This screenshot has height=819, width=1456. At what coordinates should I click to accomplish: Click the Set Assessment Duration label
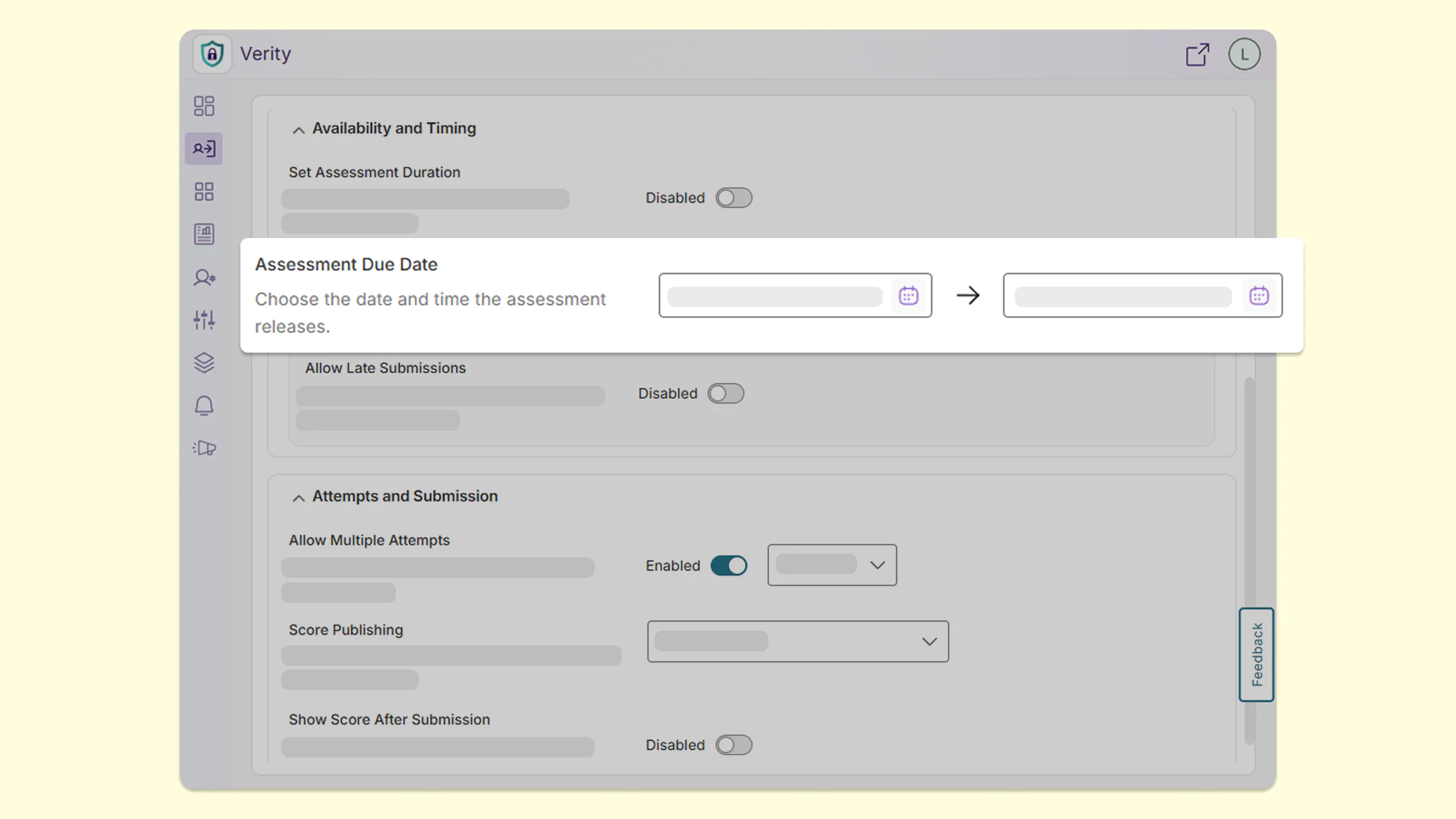point(374,172)
